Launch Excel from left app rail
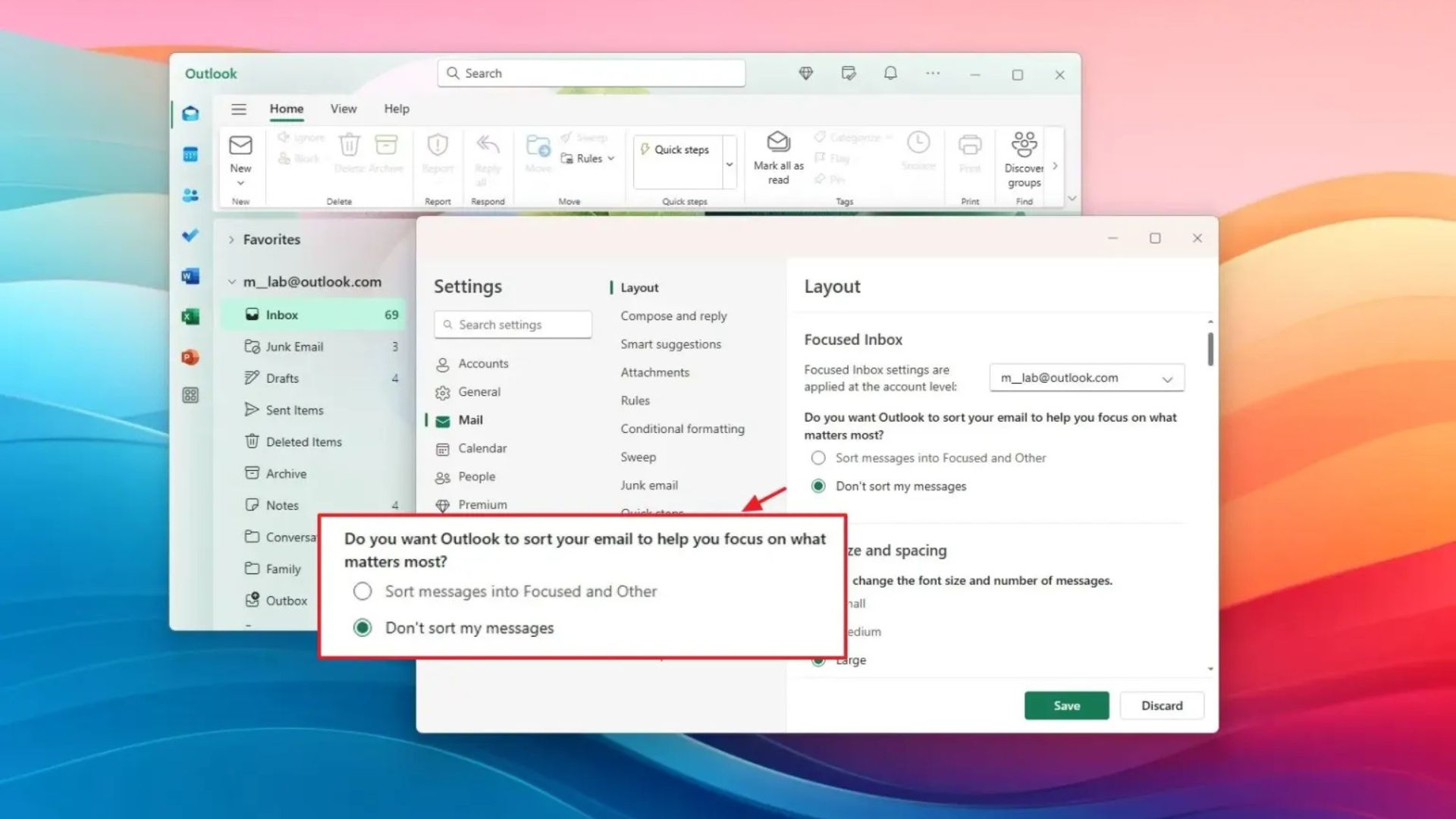Viewport: 1456px width, 819px height. tap(190, 316)
